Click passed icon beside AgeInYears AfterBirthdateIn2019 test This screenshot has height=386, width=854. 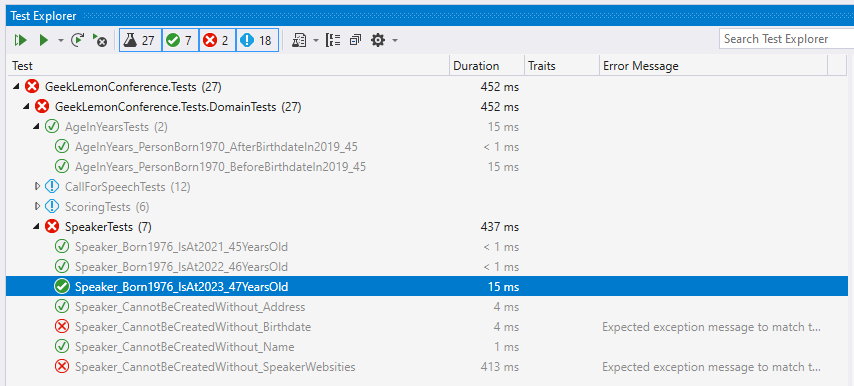[62, 147]
